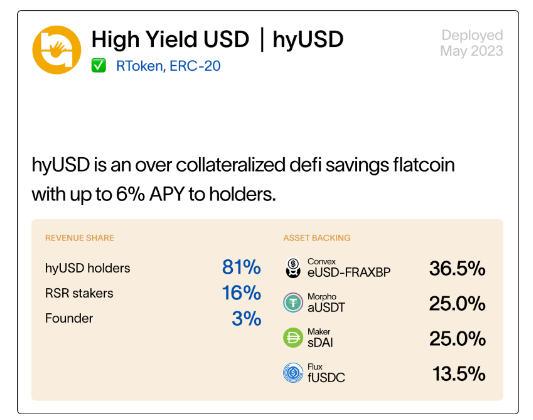Click the 13.5% fUSDC percentage
This screenshot has height=420, width=533.
coord(459,374)
